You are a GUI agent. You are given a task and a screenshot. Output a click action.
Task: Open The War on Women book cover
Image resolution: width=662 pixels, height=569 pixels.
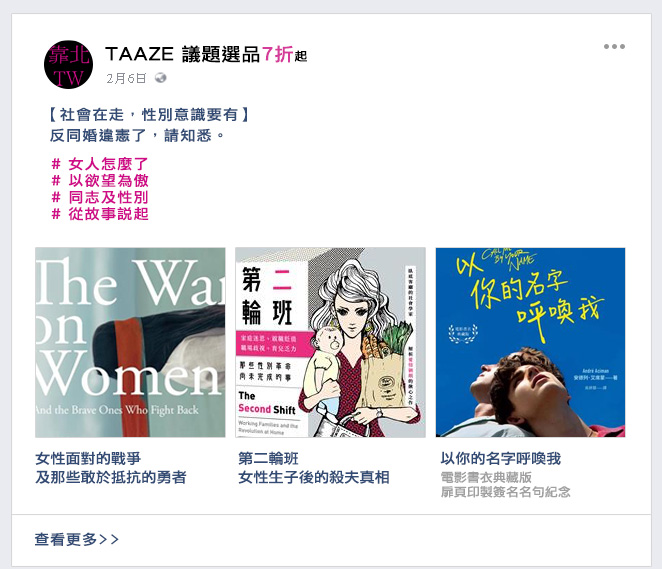pos(130,342)
